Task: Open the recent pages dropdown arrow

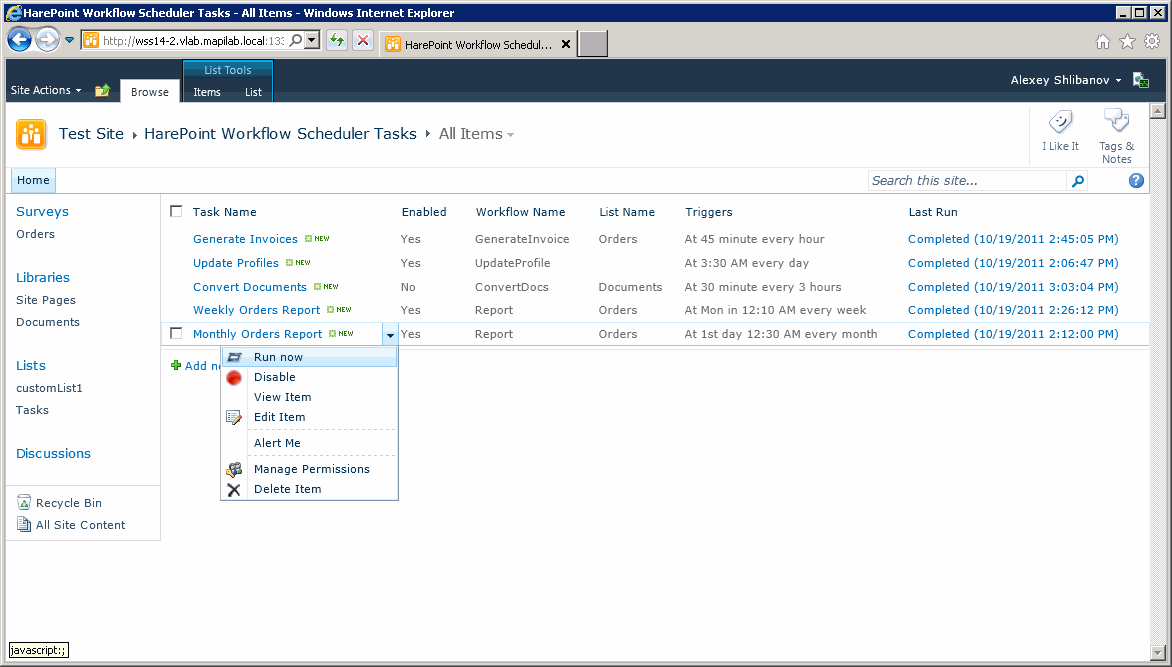Action: (x=70, y=40)
